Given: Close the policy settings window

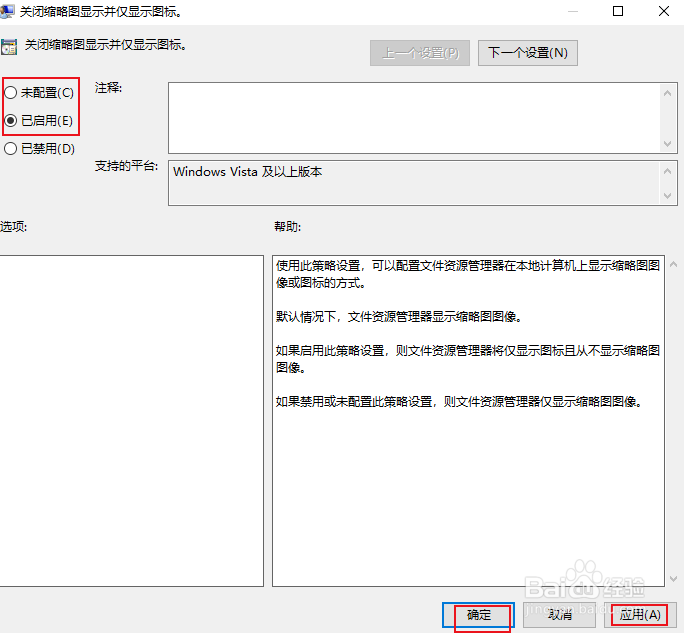Looking at the screenshot, I should 664,11.
